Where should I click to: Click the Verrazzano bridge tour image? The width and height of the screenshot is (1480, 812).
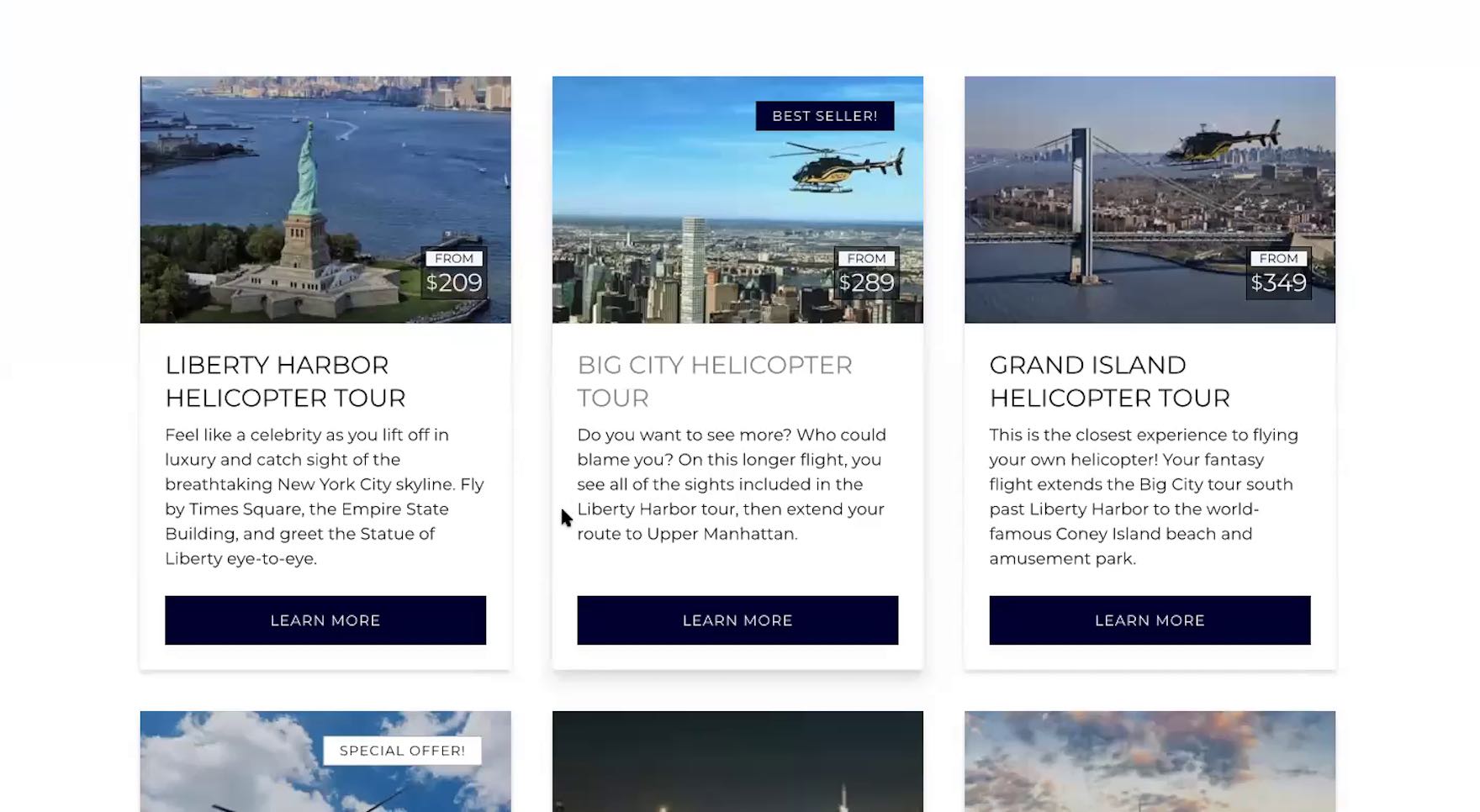pyautogui.click(x=1150, y=200)
